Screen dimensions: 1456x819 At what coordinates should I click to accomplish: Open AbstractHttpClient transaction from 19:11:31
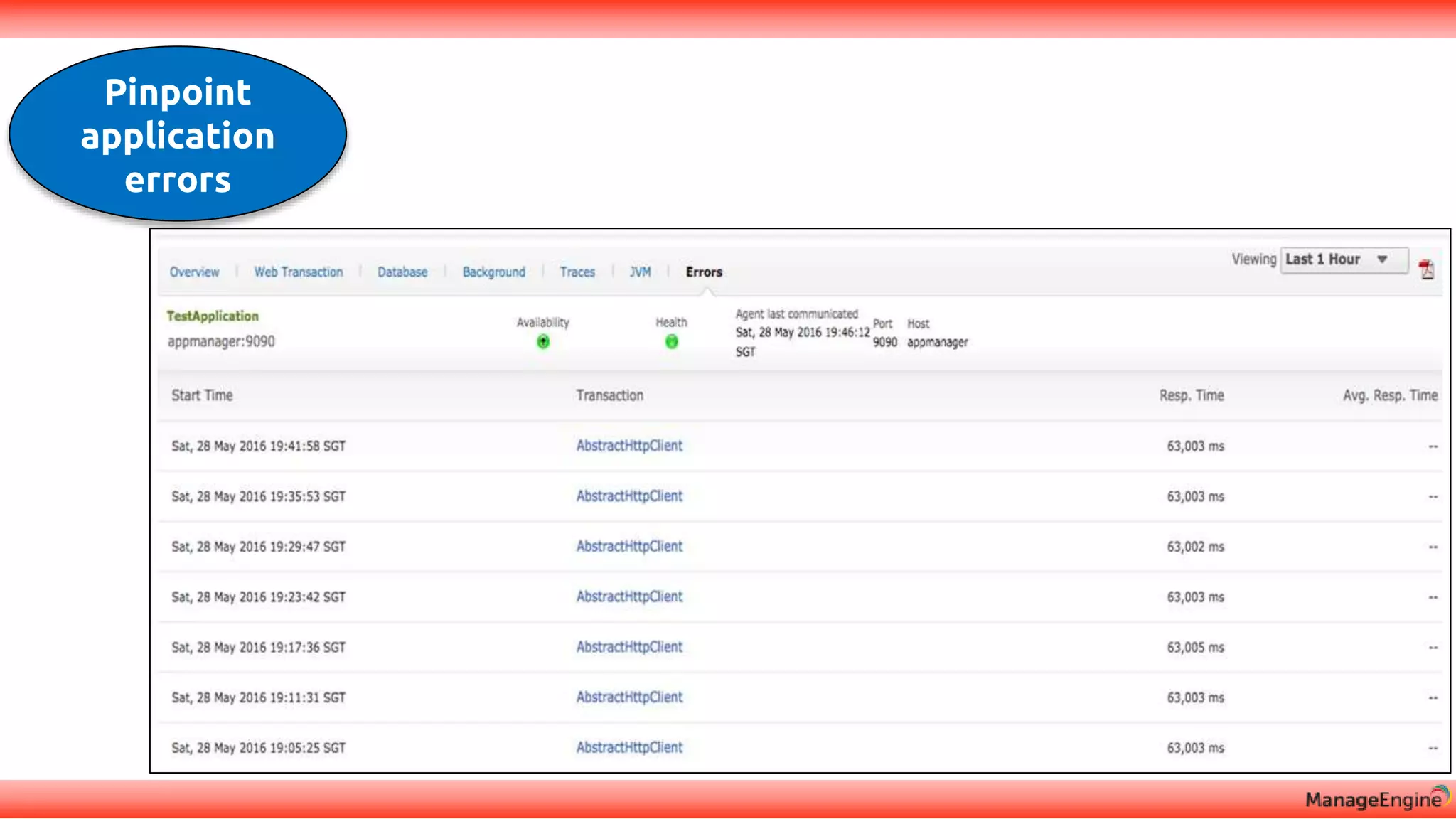[629, 697]
